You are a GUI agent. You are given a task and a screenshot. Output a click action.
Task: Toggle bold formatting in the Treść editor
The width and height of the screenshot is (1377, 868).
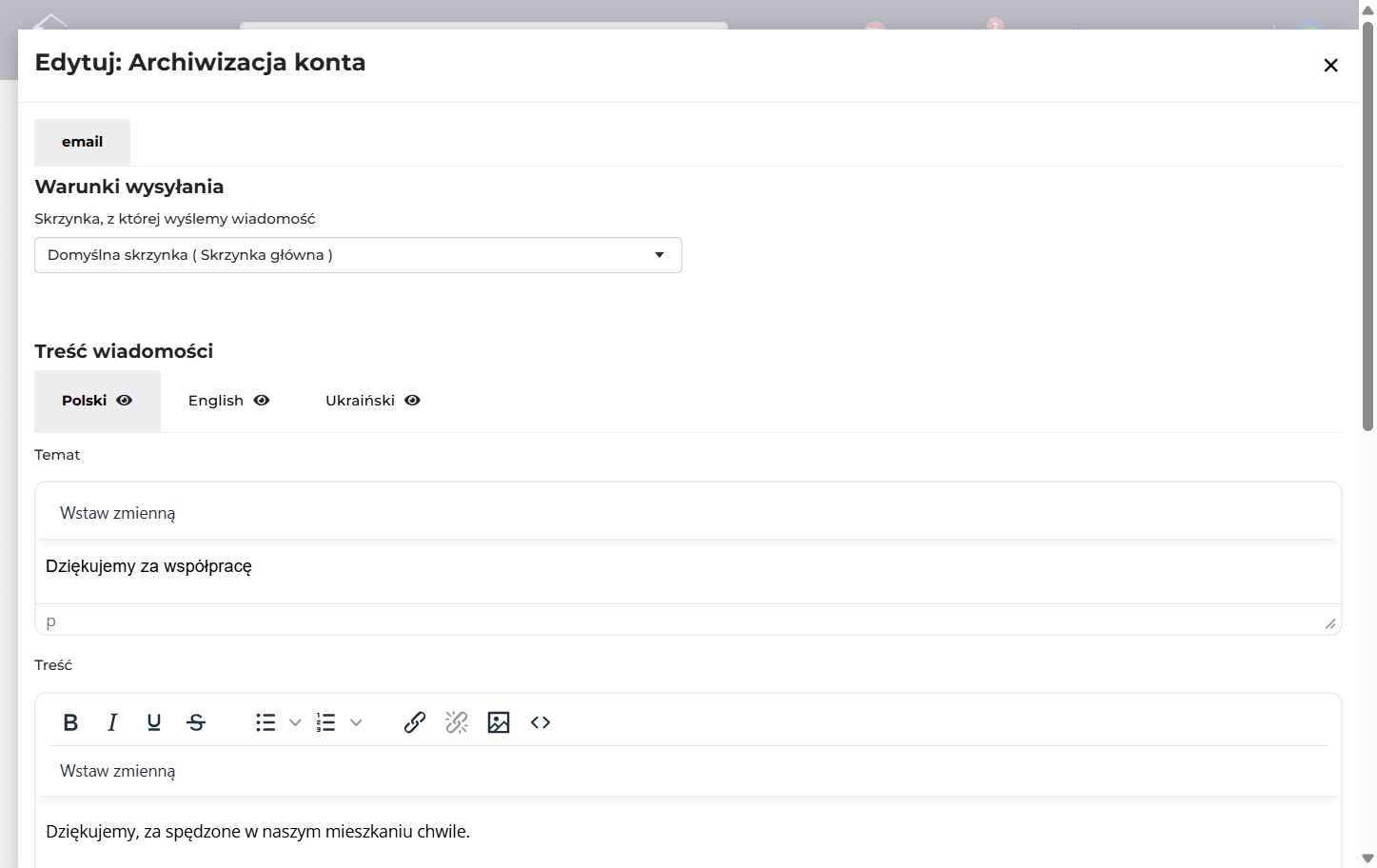[x=70, y=722]
